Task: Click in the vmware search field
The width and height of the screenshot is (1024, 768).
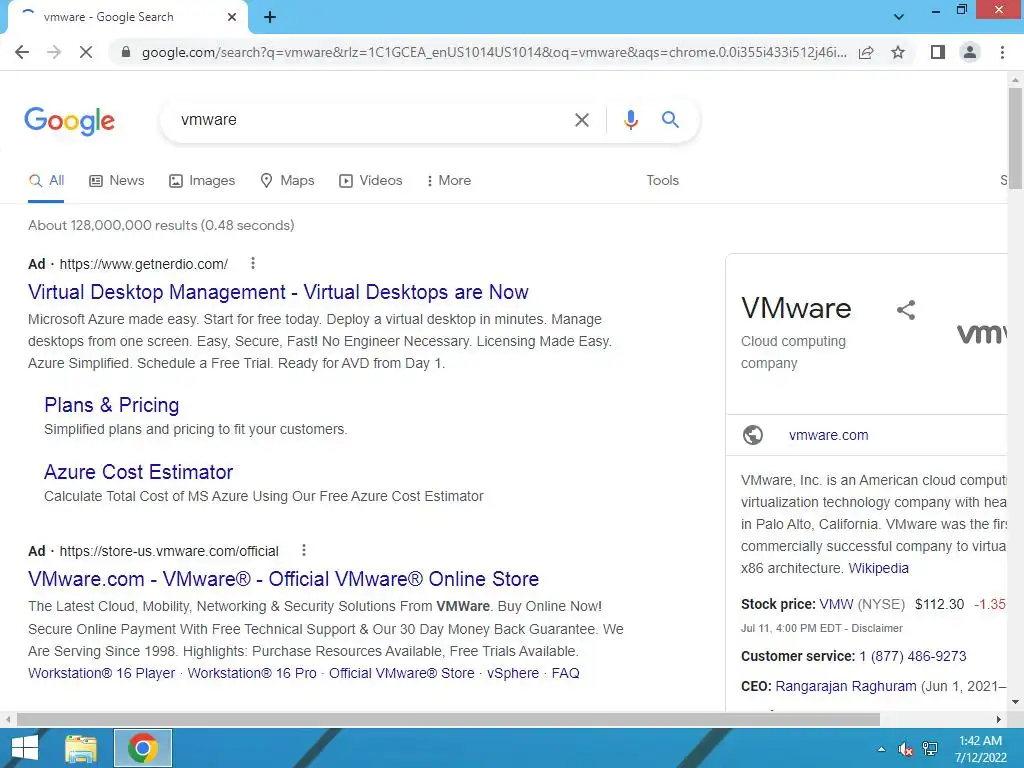Action: point(366,120)
